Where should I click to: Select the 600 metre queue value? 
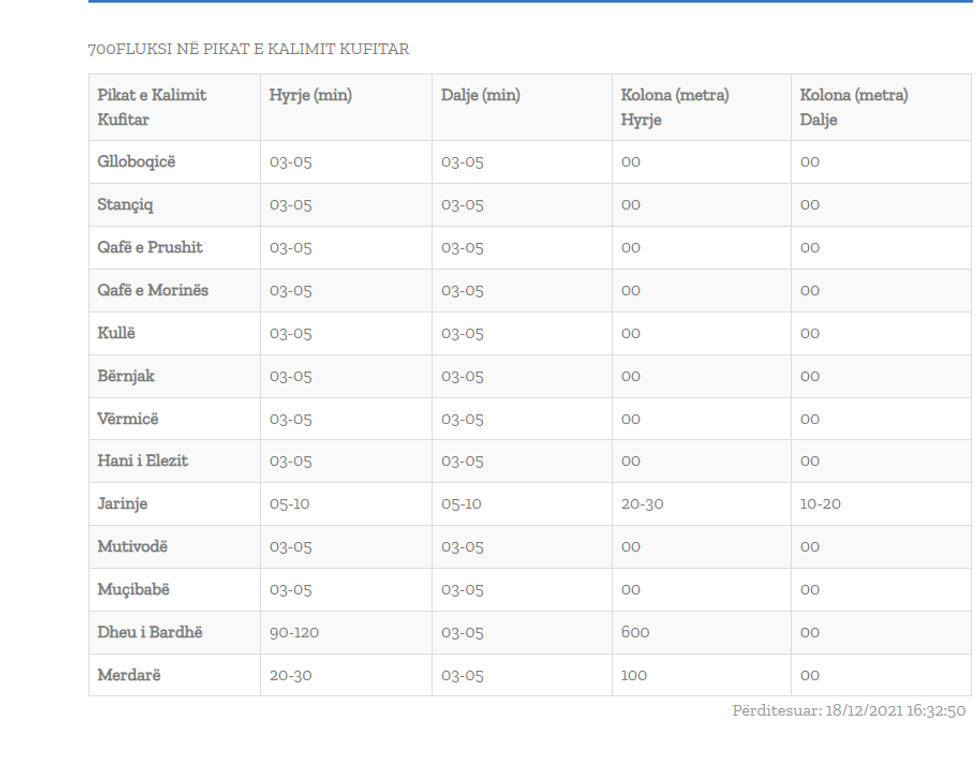coord(634,632)
